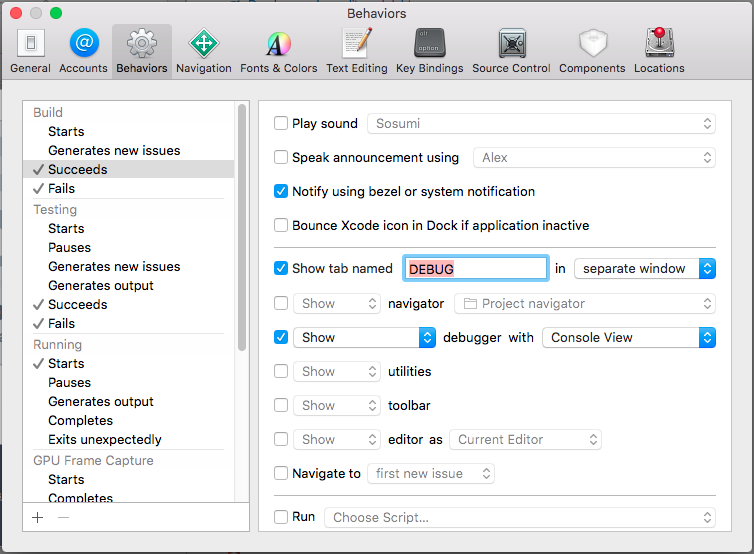Disable Notify using bezel or system notification
Image resolution: width=754 pixels, height=554 pixels.
tap(281, 191)
